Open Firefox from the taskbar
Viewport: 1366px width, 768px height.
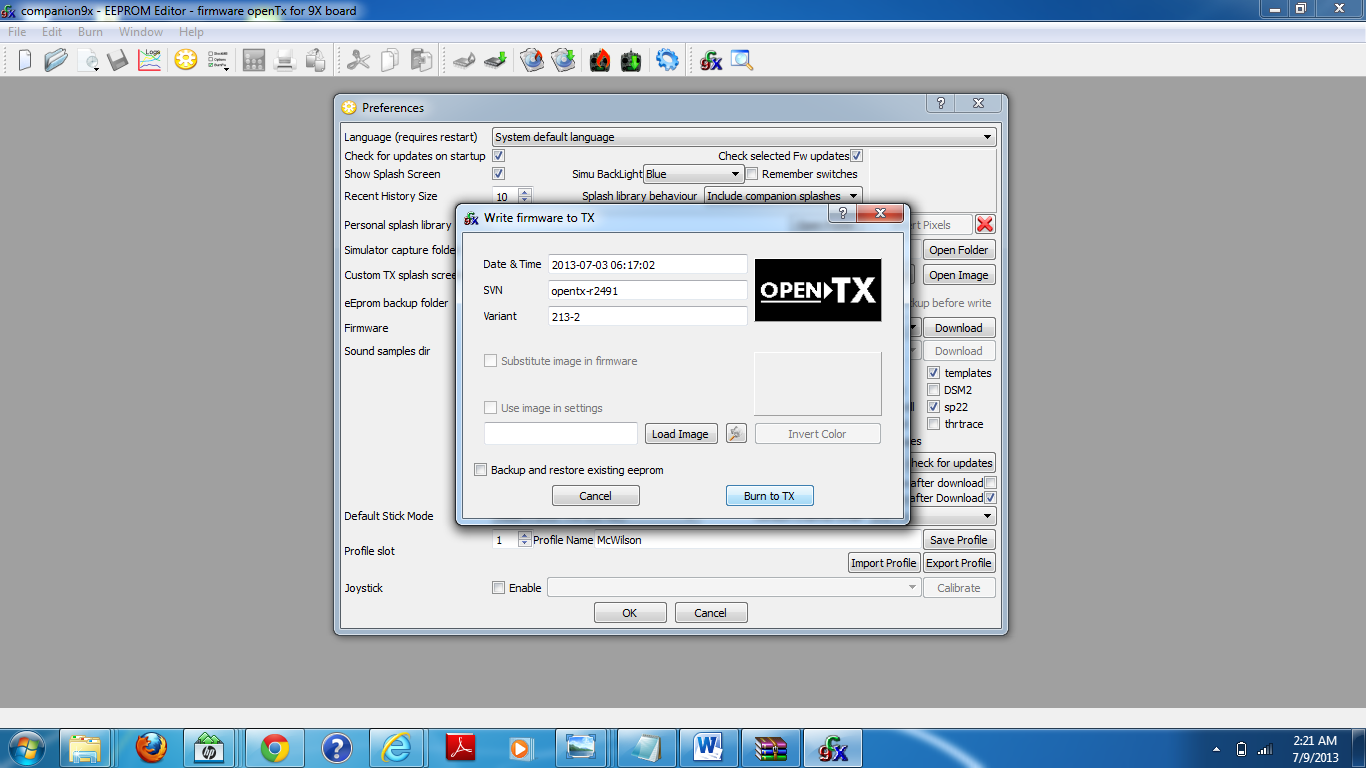click(x=150, y=747)
